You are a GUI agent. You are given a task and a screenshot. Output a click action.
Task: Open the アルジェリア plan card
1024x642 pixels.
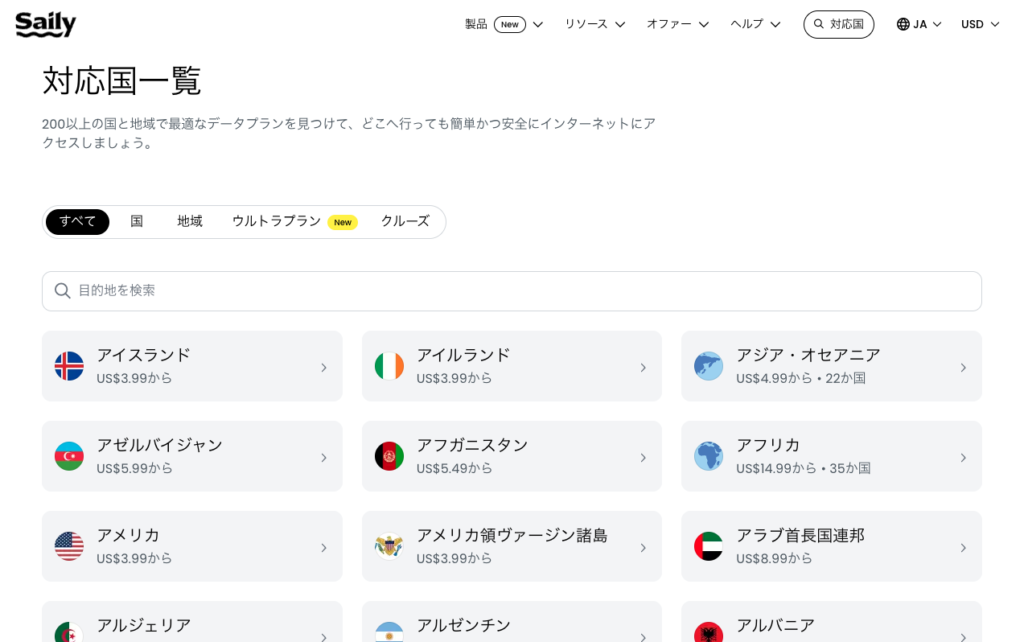[192, 622]
